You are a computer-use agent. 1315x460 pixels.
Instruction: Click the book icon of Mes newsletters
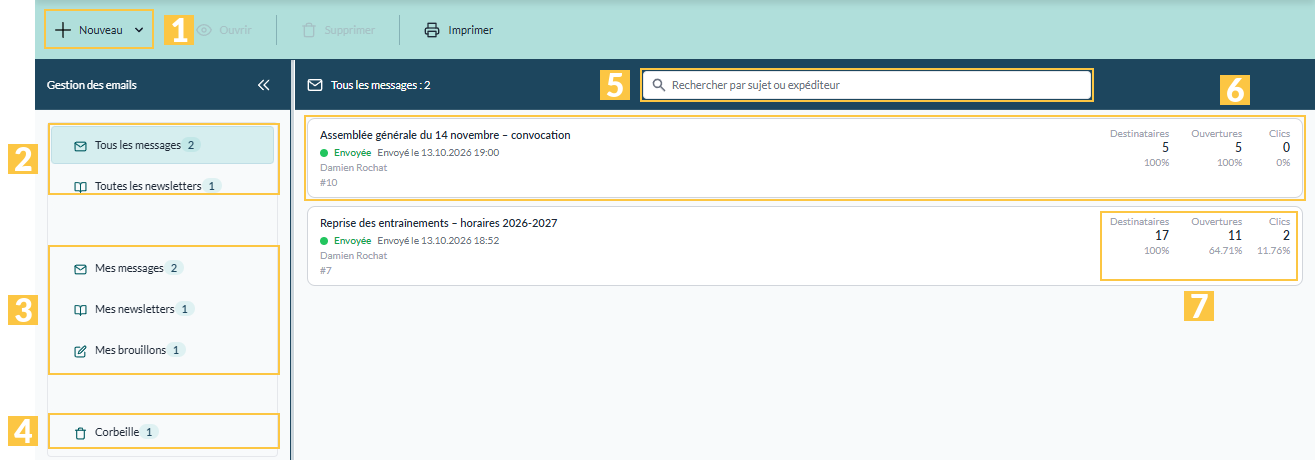80,310
